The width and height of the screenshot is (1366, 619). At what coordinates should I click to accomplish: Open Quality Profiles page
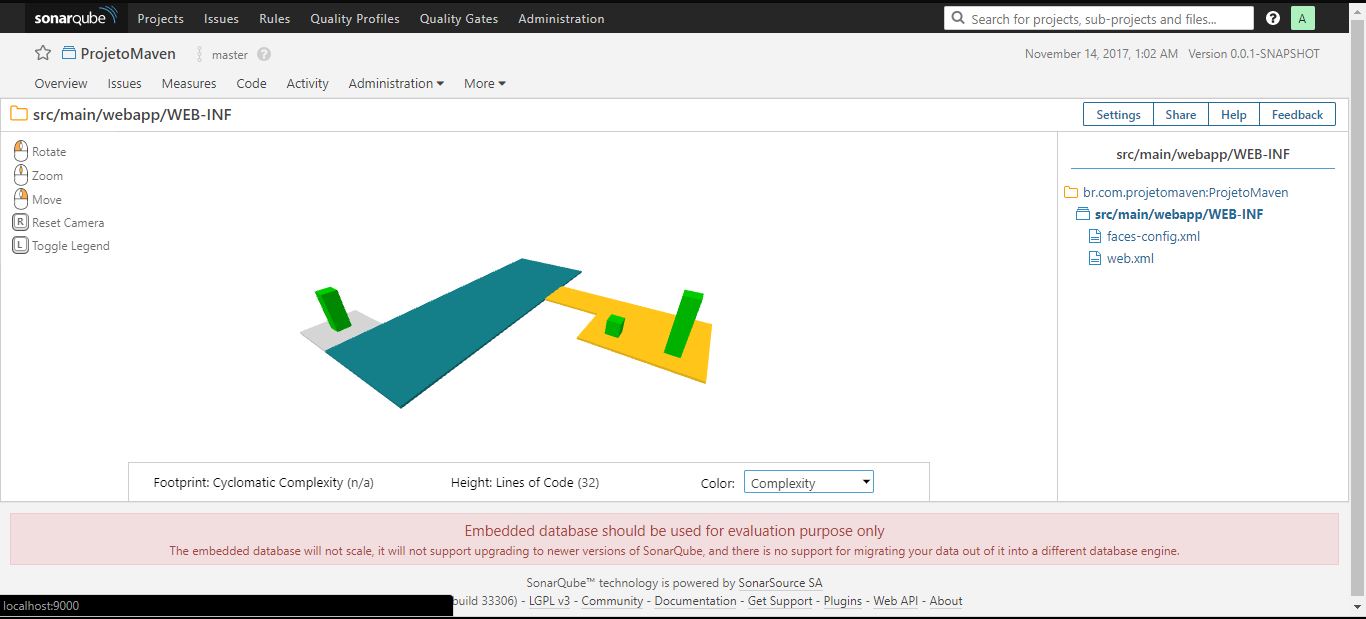click(x=355, y=18)
